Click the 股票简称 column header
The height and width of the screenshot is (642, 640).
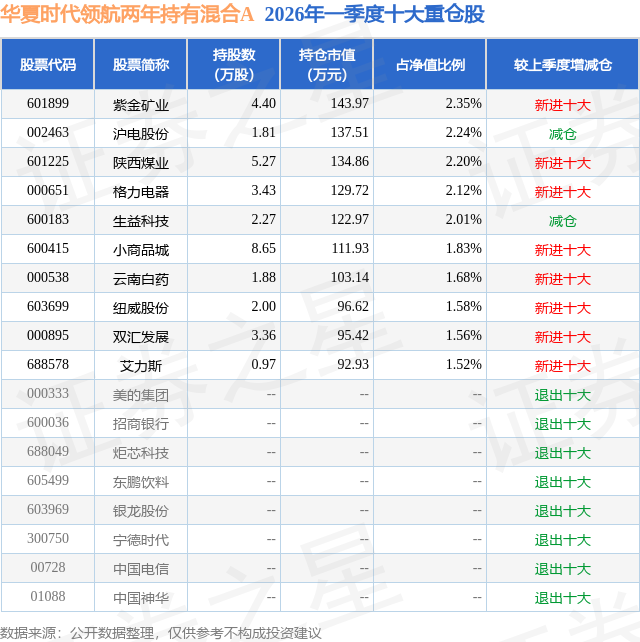[x=140, y=64]
